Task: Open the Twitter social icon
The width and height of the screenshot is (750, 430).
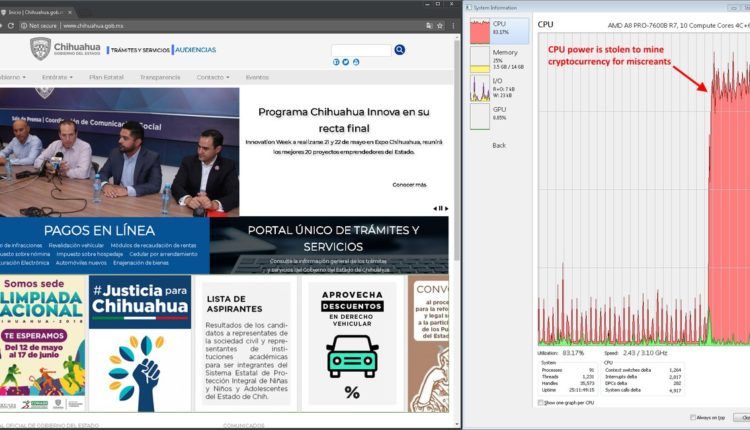Action: pyautogui.click(x=345, y=62)
